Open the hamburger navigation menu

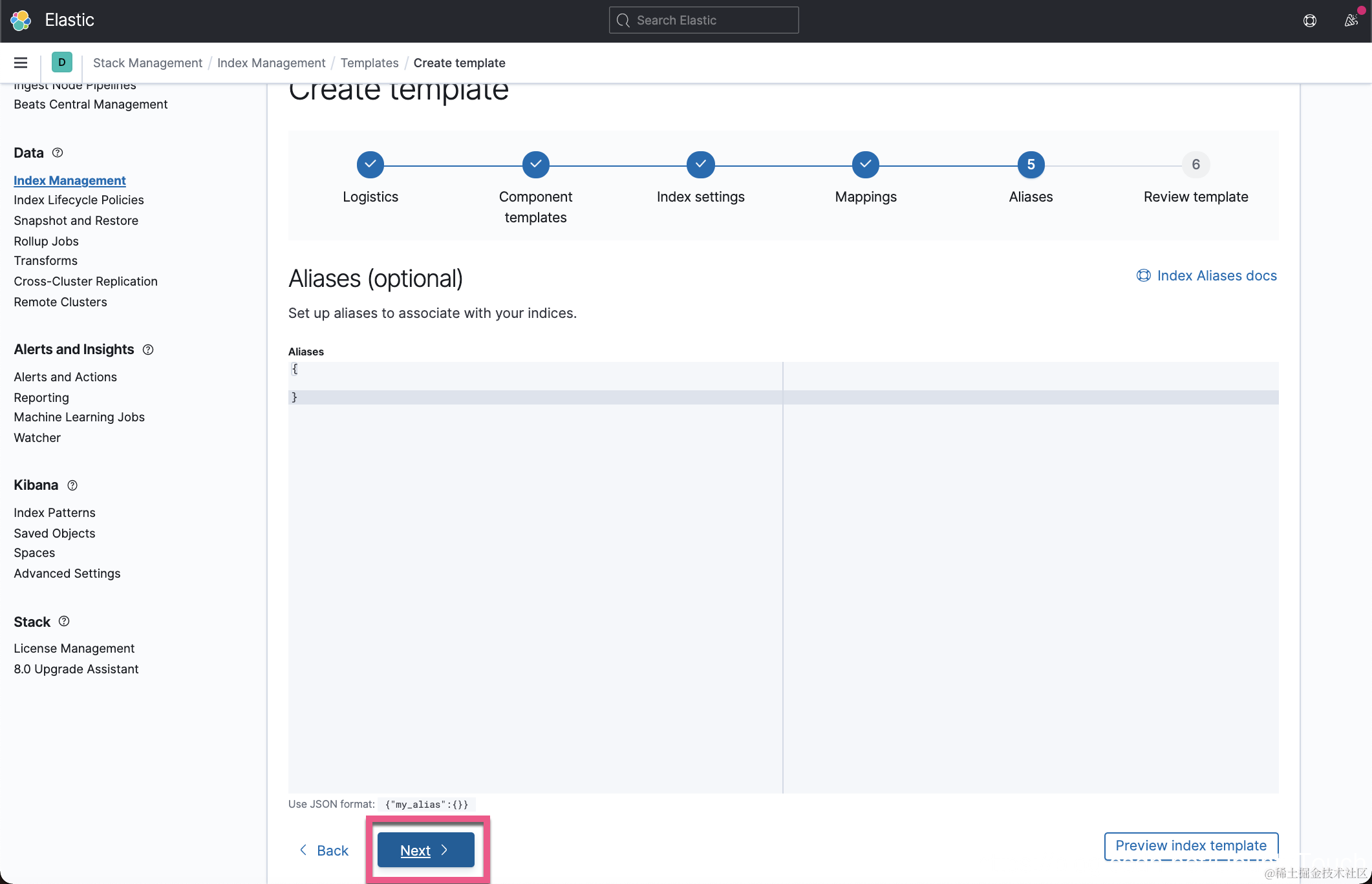pos(21,63)
